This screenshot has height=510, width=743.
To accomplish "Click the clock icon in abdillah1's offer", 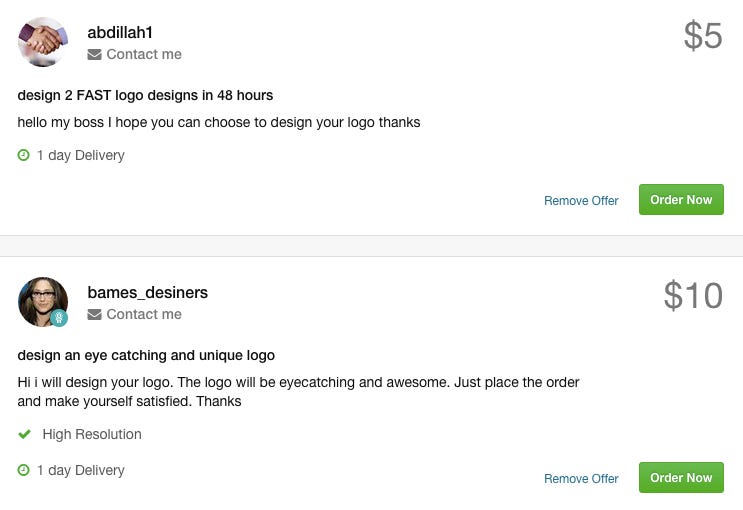I will point(23,155).
